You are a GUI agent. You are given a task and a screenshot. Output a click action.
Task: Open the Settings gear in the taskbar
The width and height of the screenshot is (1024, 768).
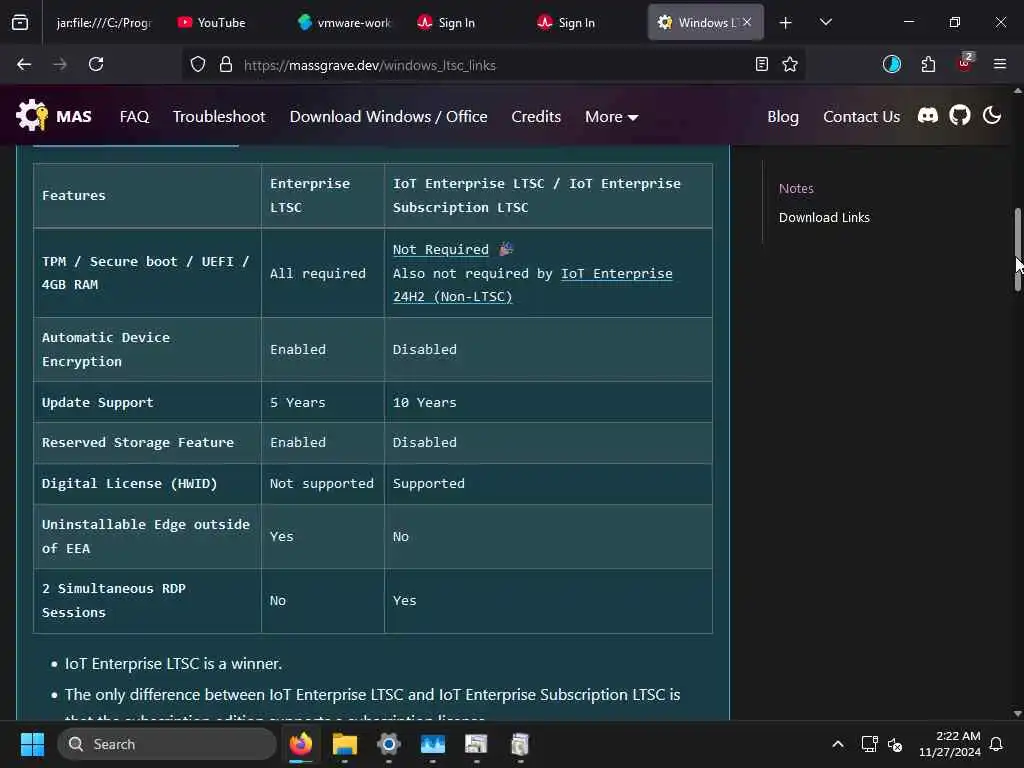coord(389,744)
